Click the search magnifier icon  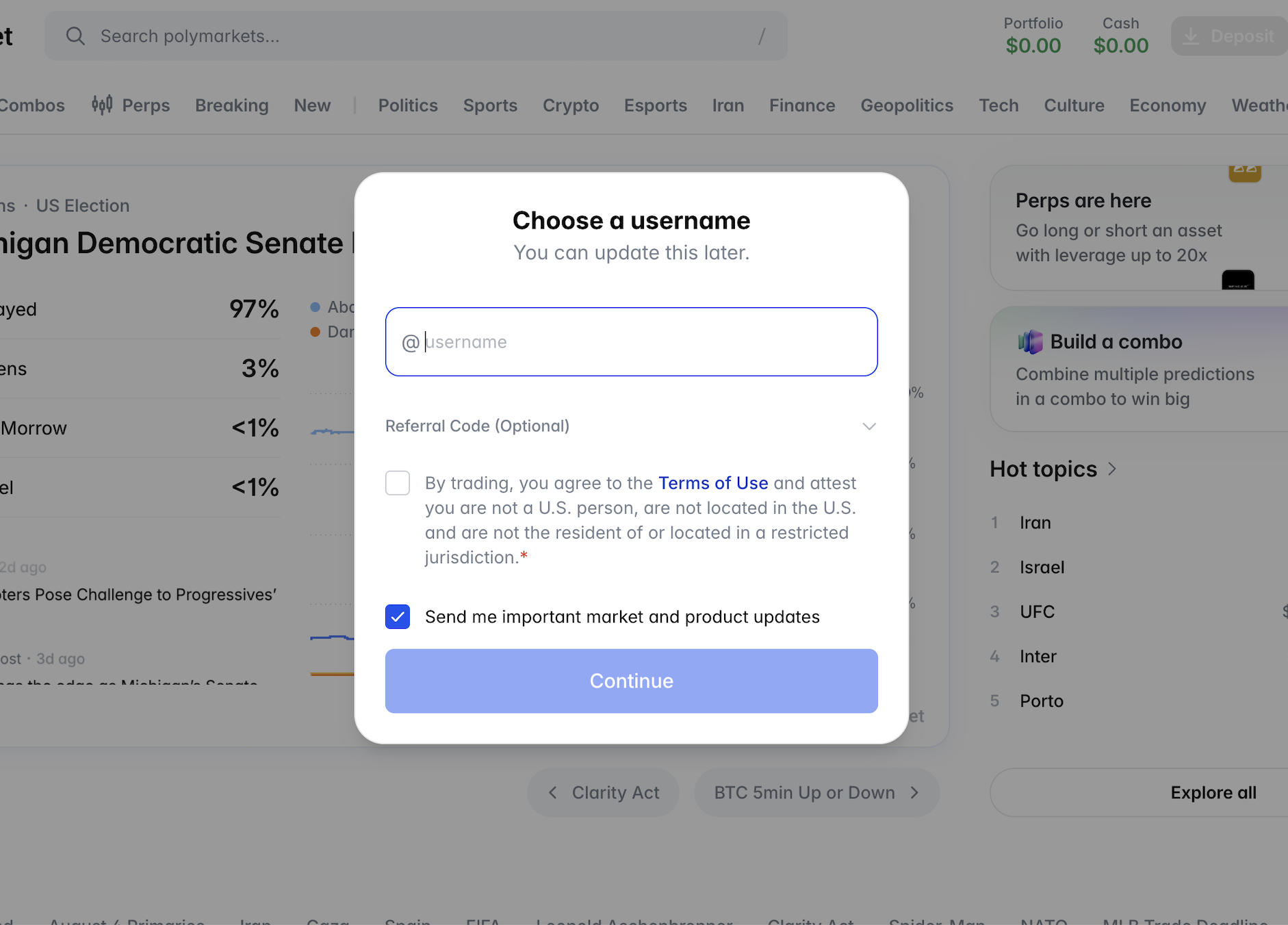click(75, 36)
